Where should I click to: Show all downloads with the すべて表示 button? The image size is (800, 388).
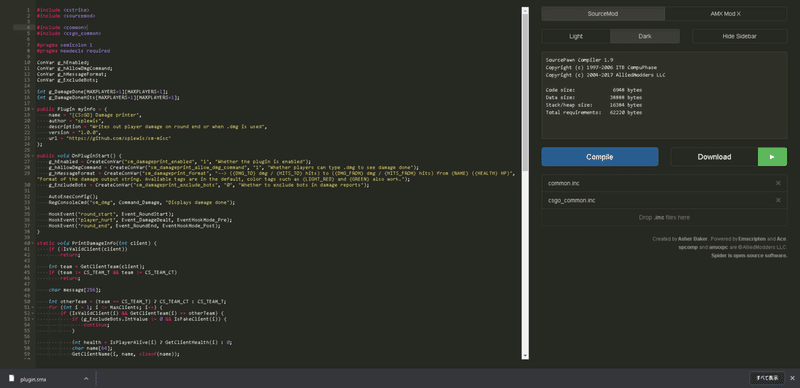coord(767,378)
